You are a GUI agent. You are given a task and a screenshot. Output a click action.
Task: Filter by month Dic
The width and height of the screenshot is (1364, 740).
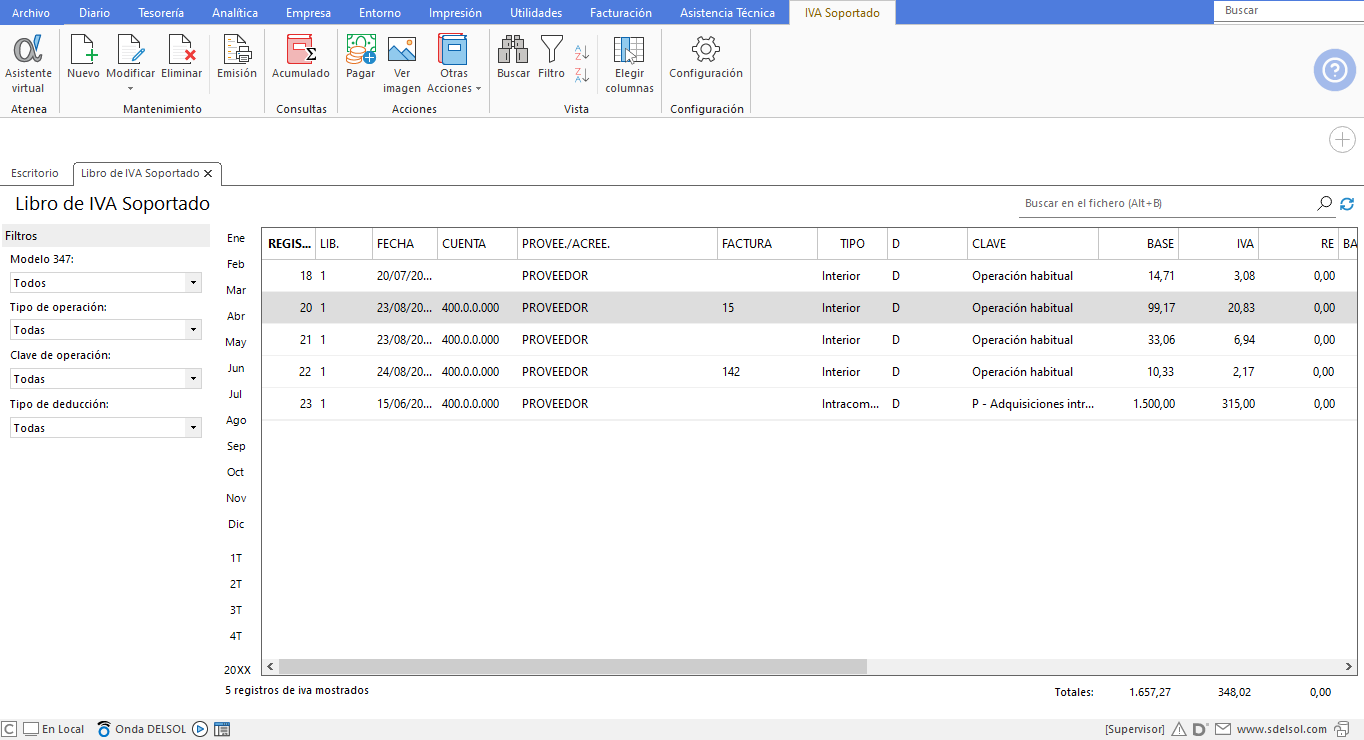coord(236,524)
